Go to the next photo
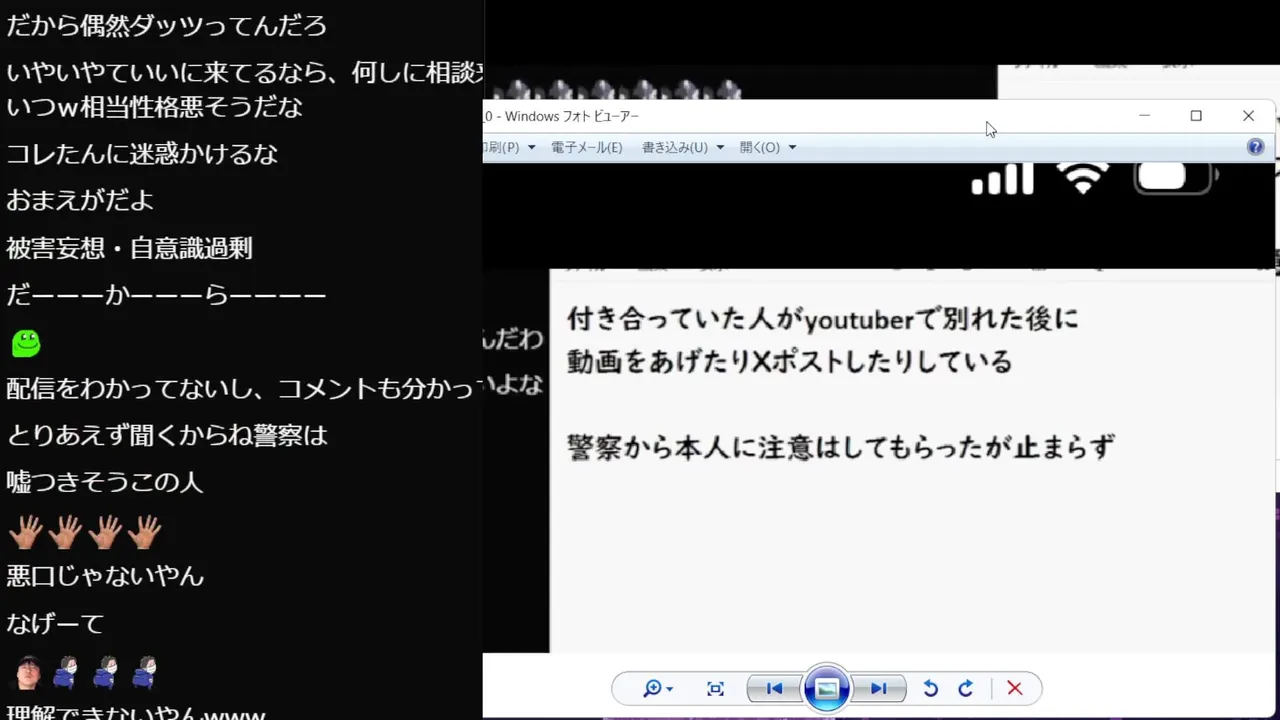The image size is (1280, 720). click(x=879, y=688)
